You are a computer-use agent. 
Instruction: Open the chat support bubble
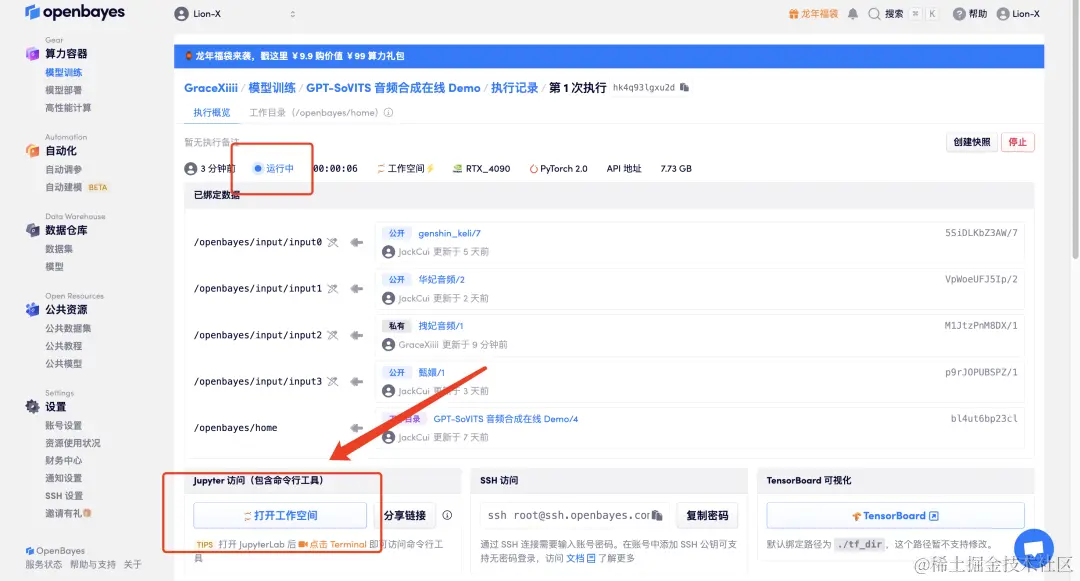coord(1034,548)
